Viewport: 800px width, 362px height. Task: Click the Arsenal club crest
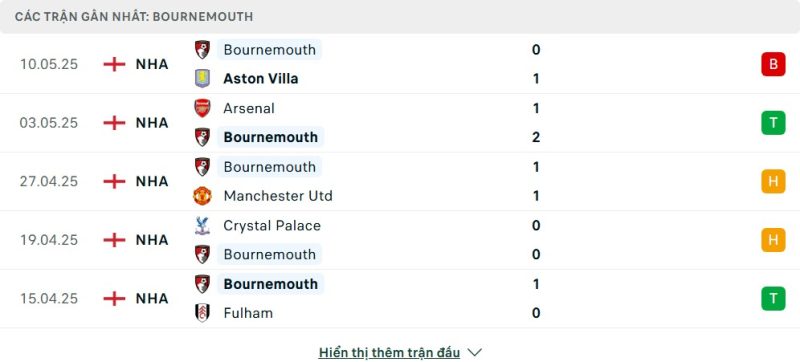click(203, 108)
